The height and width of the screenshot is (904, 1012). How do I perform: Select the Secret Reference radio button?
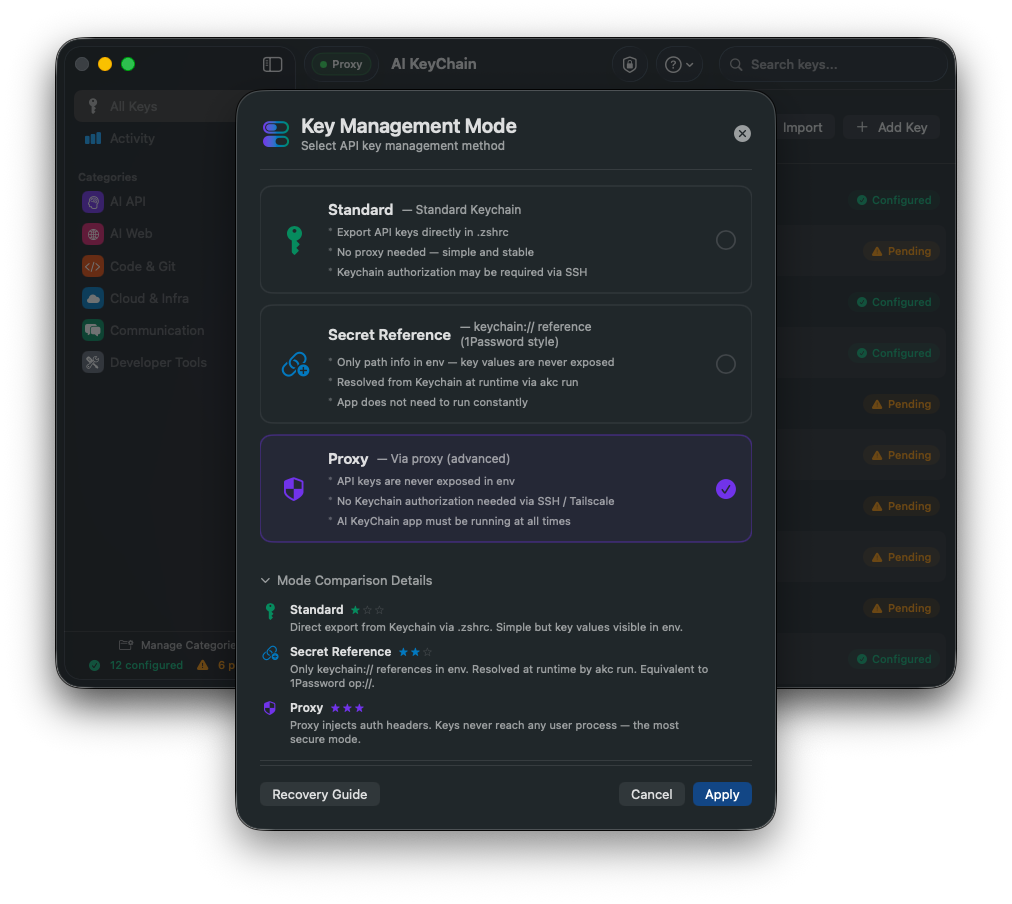(x=725, y=364)
